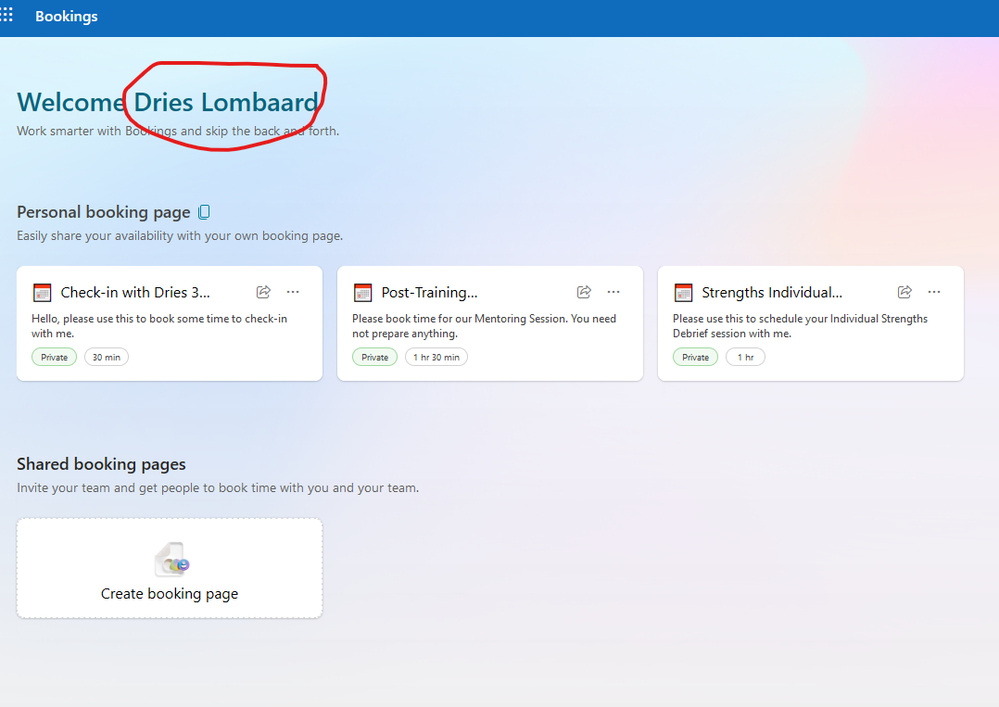Select the Personal booking page heading
999x707 pixels.
[x=103, y=212]
